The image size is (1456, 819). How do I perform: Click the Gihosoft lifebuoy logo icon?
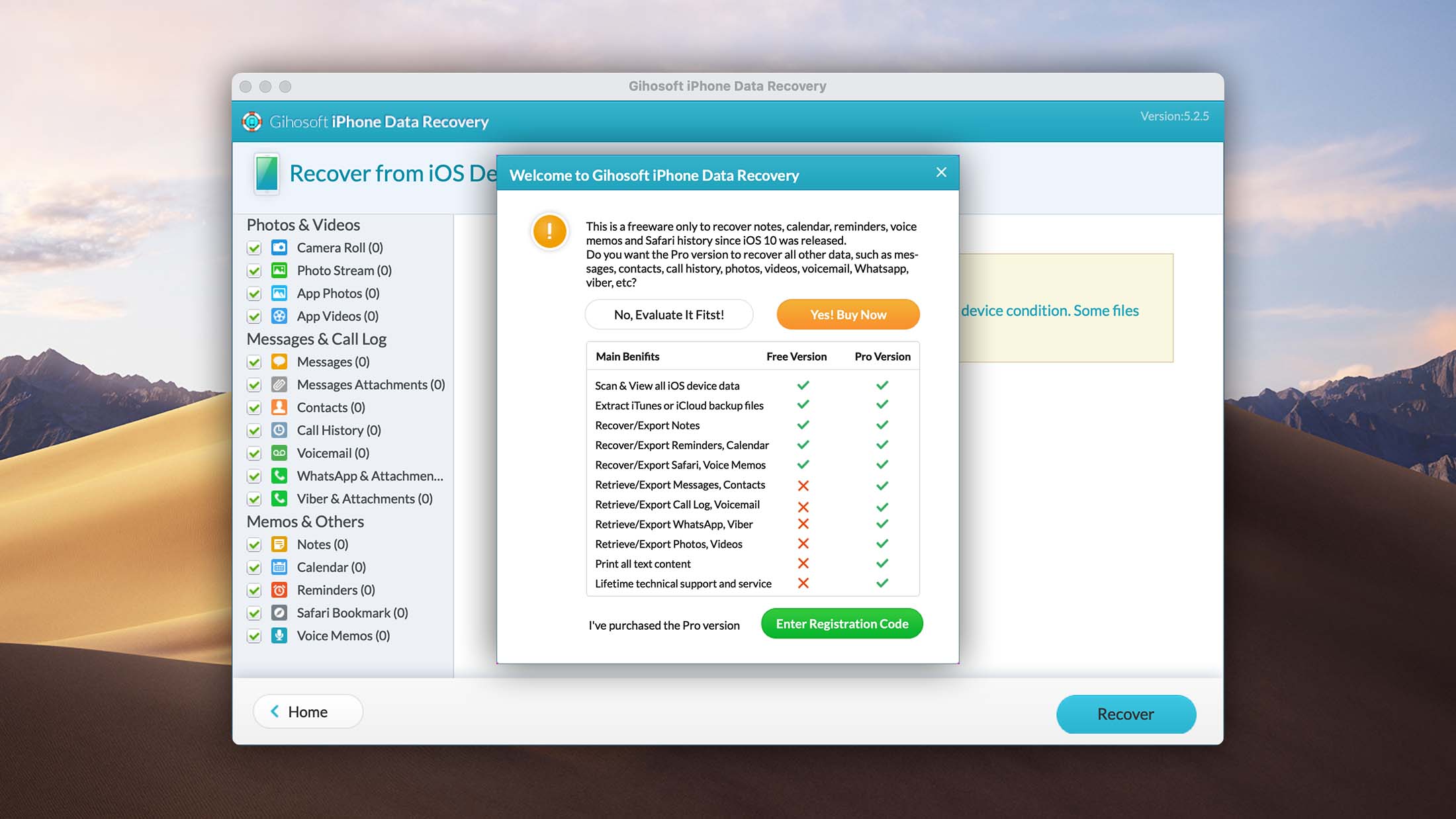coord(251,122)
